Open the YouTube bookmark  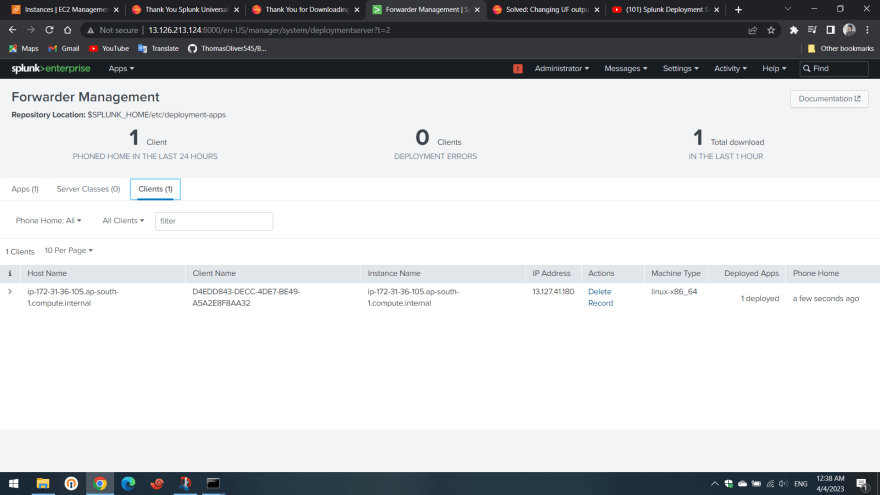tap(109, 48)
